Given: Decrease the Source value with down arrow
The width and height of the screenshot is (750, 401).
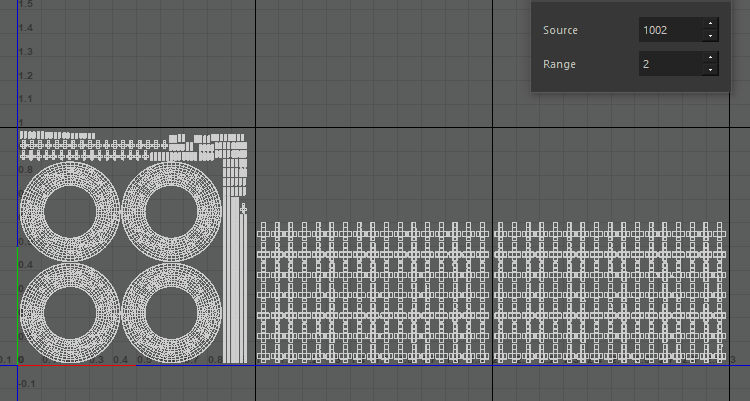Looking at the screenshot, I should pos(710,36).
